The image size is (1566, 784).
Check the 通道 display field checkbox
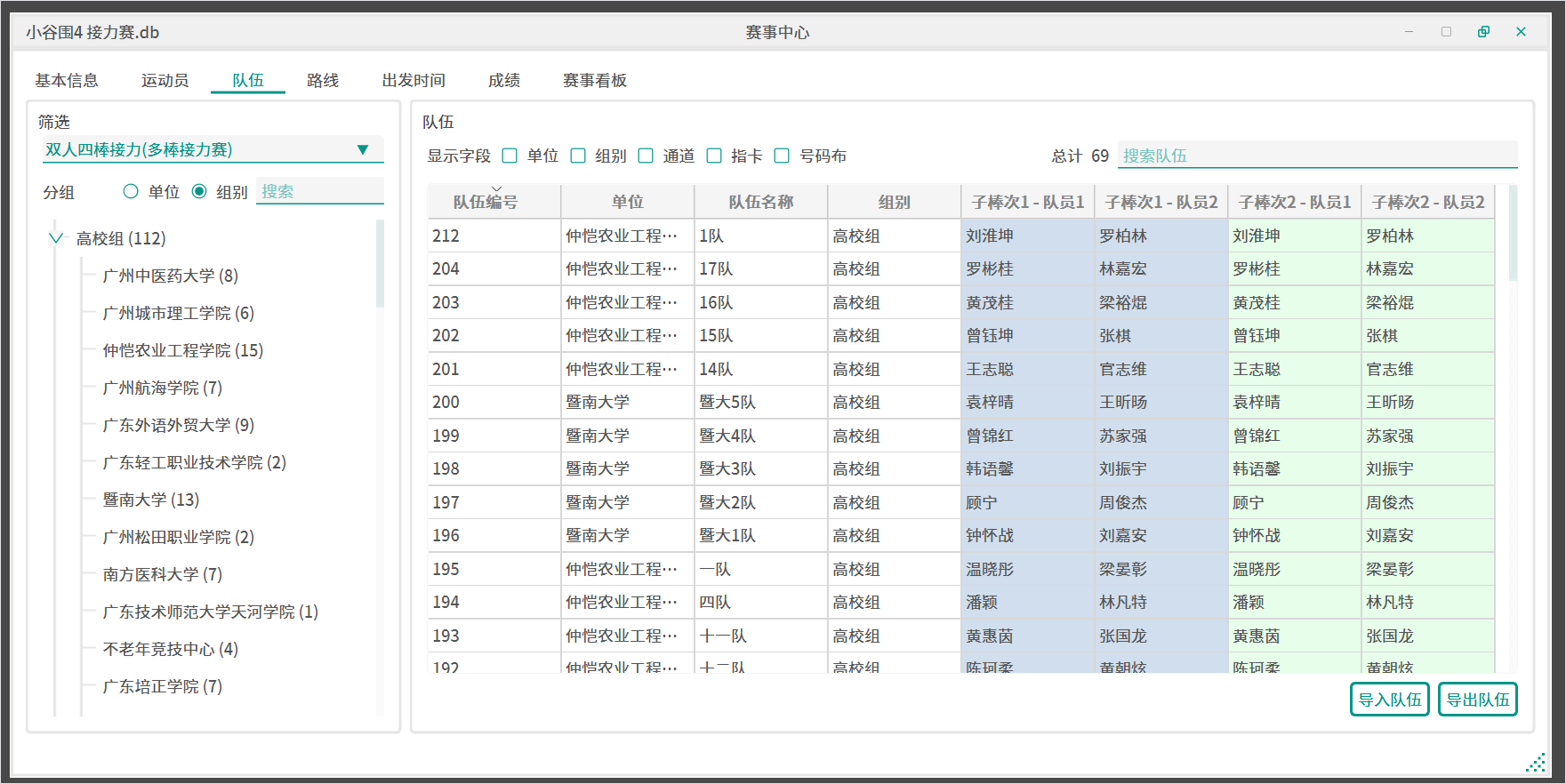tap(646, 156)
